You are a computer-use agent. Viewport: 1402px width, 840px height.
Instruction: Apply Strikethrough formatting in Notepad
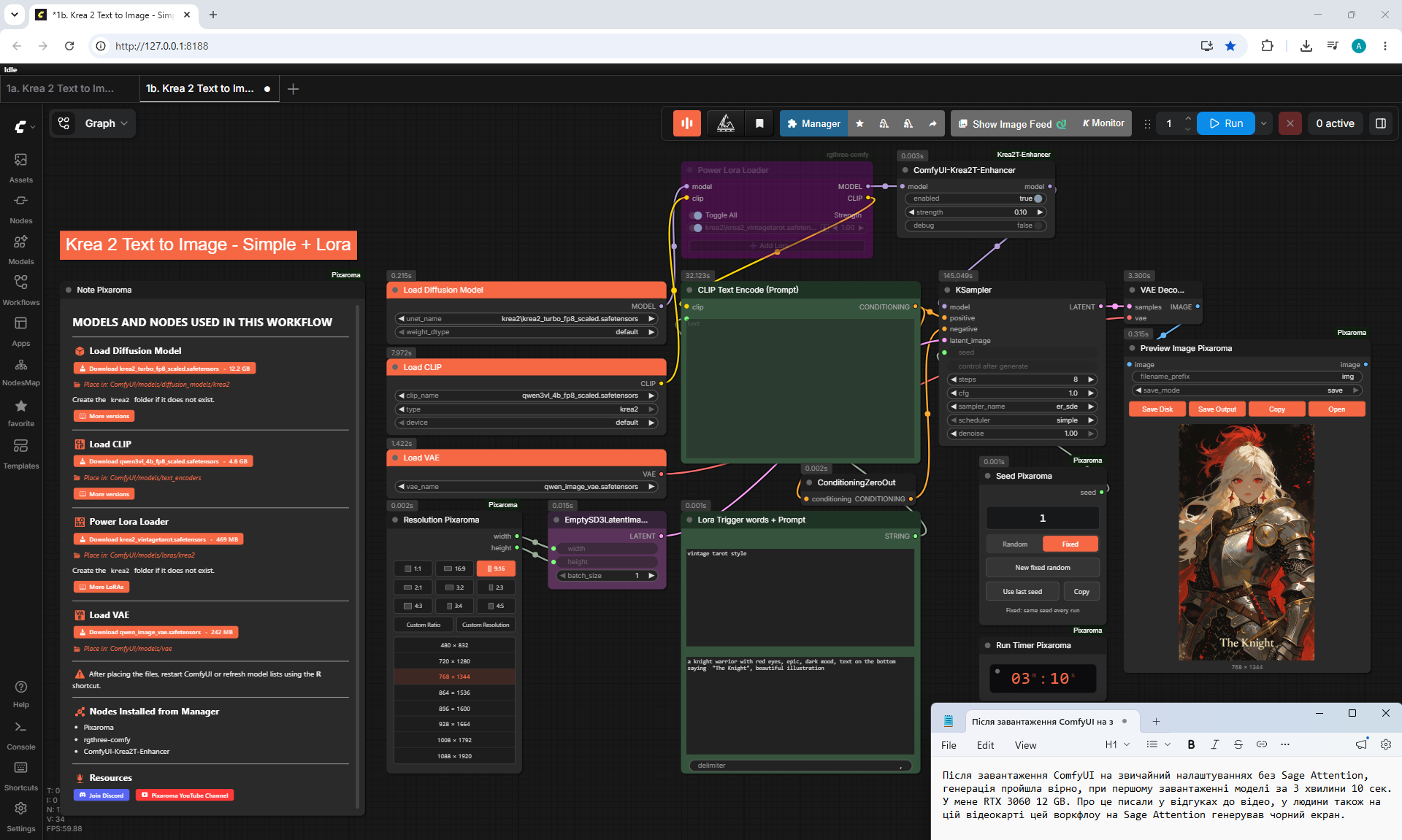pyautogui.click(x=1238, y=744)
